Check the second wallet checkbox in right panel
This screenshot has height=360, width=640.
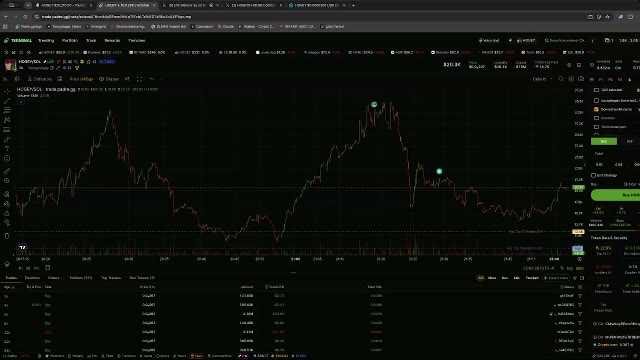click(596, 100)
